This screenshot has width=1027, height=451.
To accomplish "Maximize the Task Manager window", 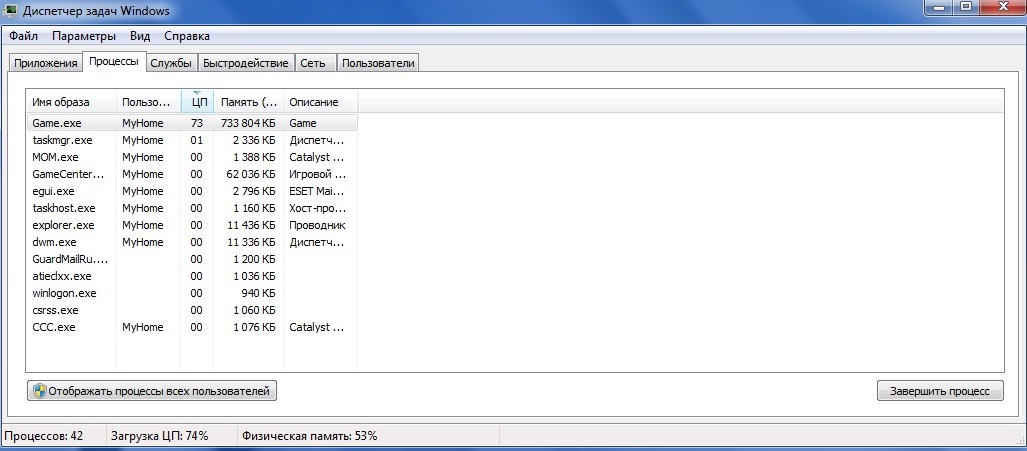I will (x=965, y=7).
